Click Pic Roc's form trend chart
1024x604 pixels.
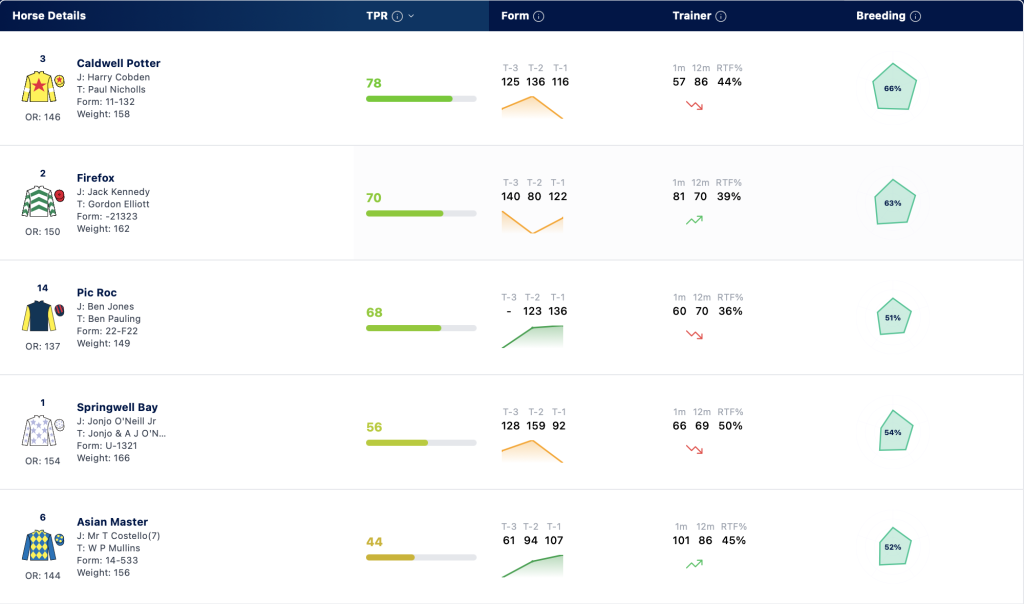532,336
